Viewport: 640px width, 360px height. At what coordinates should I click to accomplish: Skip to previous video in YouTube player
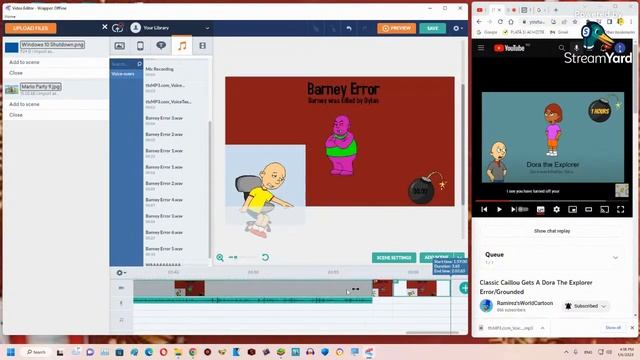tap(484, 209)
